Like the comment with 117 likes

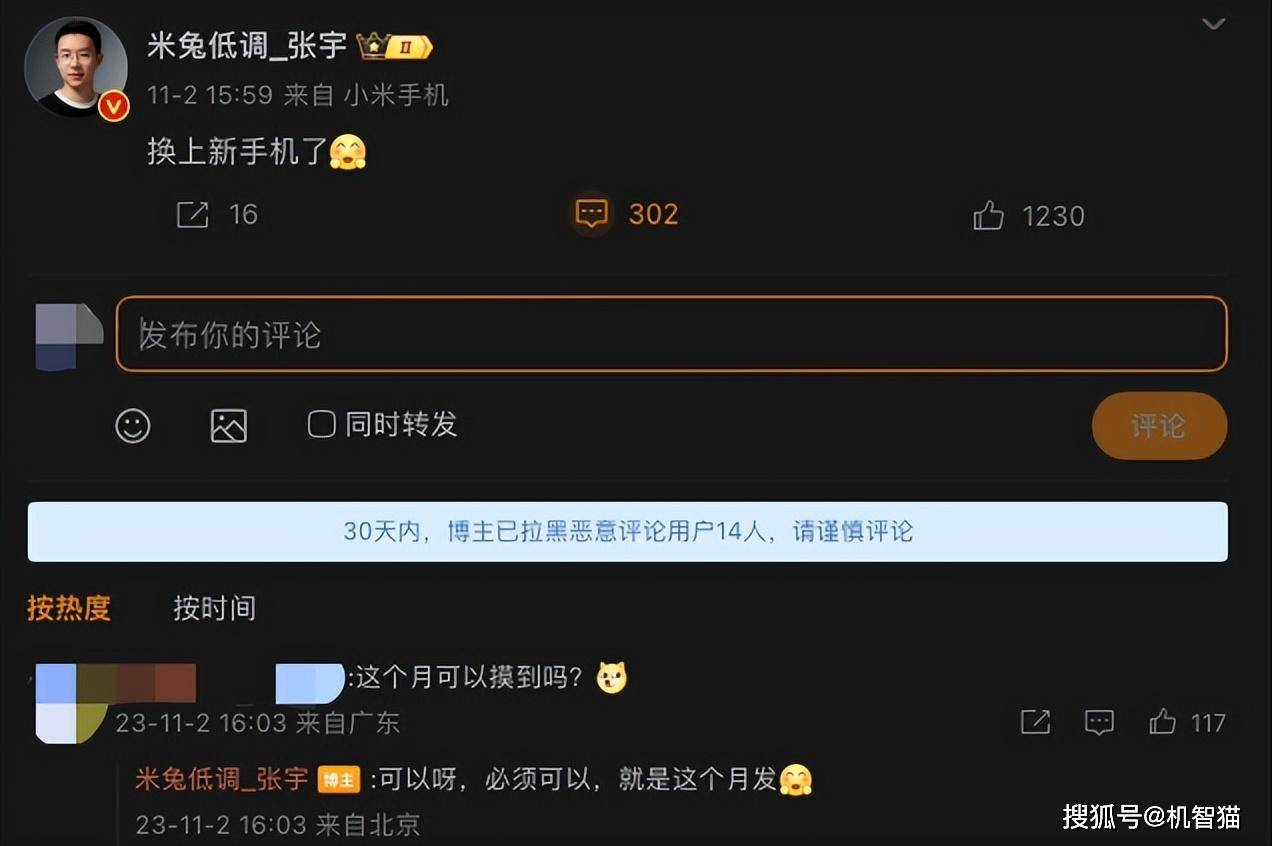1162,721
